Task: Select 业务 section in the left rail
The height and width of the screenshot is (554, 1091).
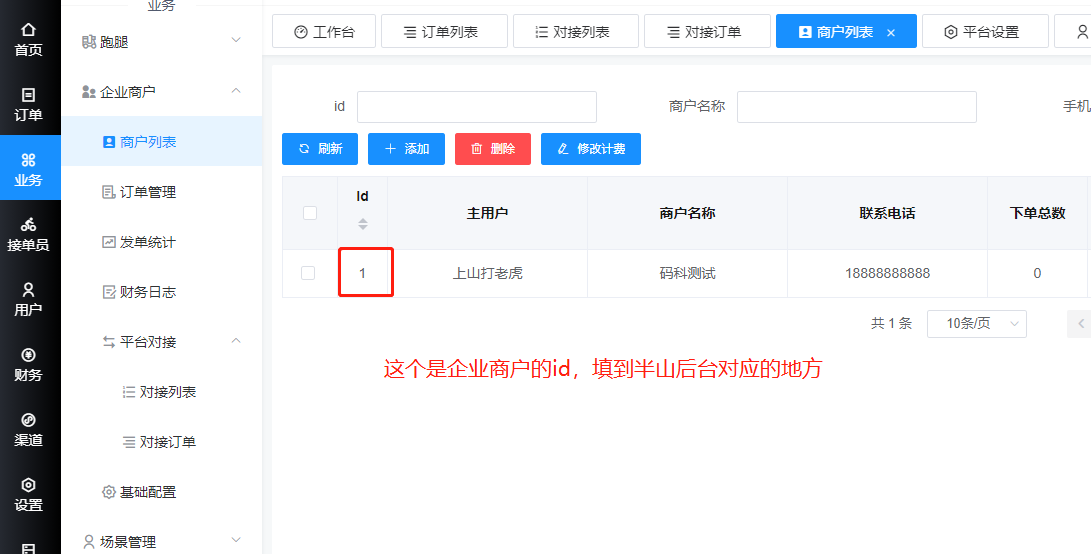Action: tap(29, 169)
